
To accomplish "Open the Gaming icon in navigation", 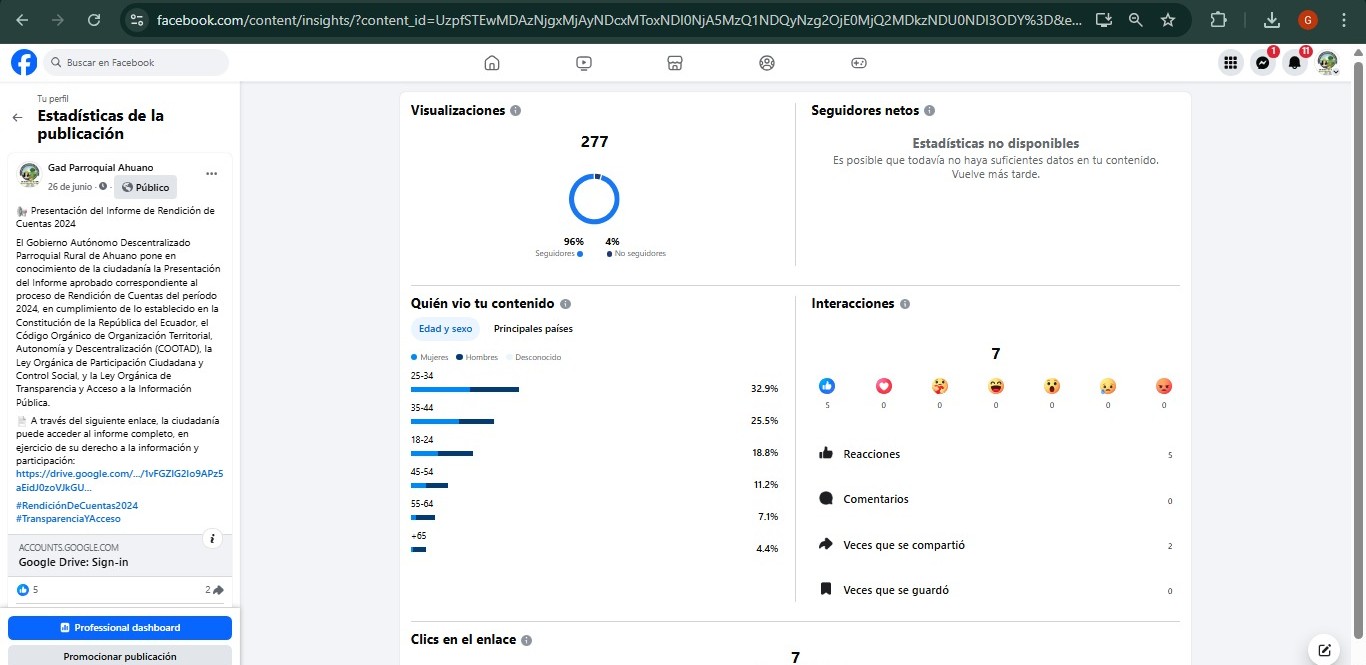I will (858, 63).
